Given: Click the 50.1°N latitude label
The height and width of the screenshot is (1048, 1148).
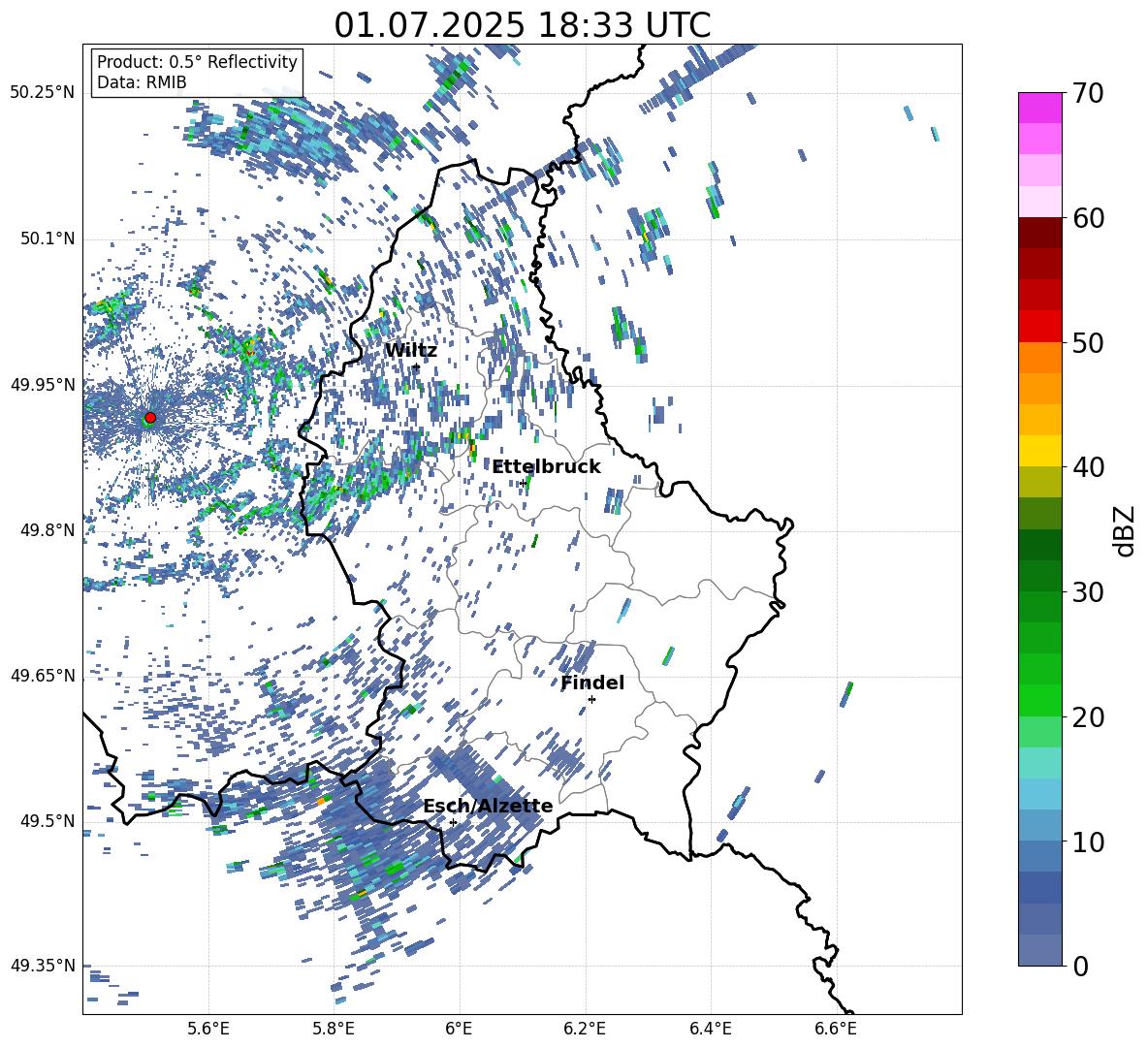Looking at the screenshot, I should (47, 238).
